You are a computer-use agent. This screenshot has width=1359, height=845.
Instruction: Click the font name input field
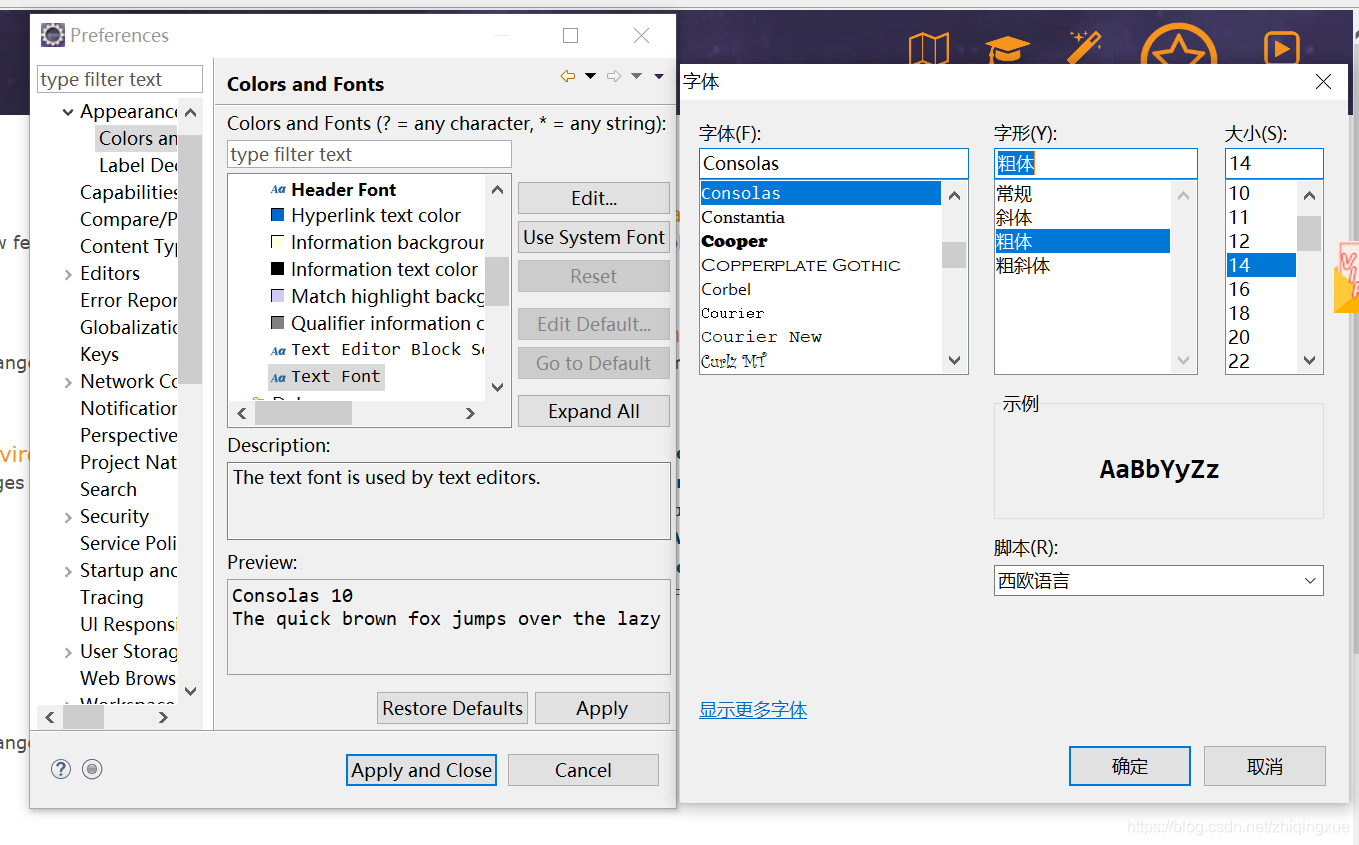(834, 163)
